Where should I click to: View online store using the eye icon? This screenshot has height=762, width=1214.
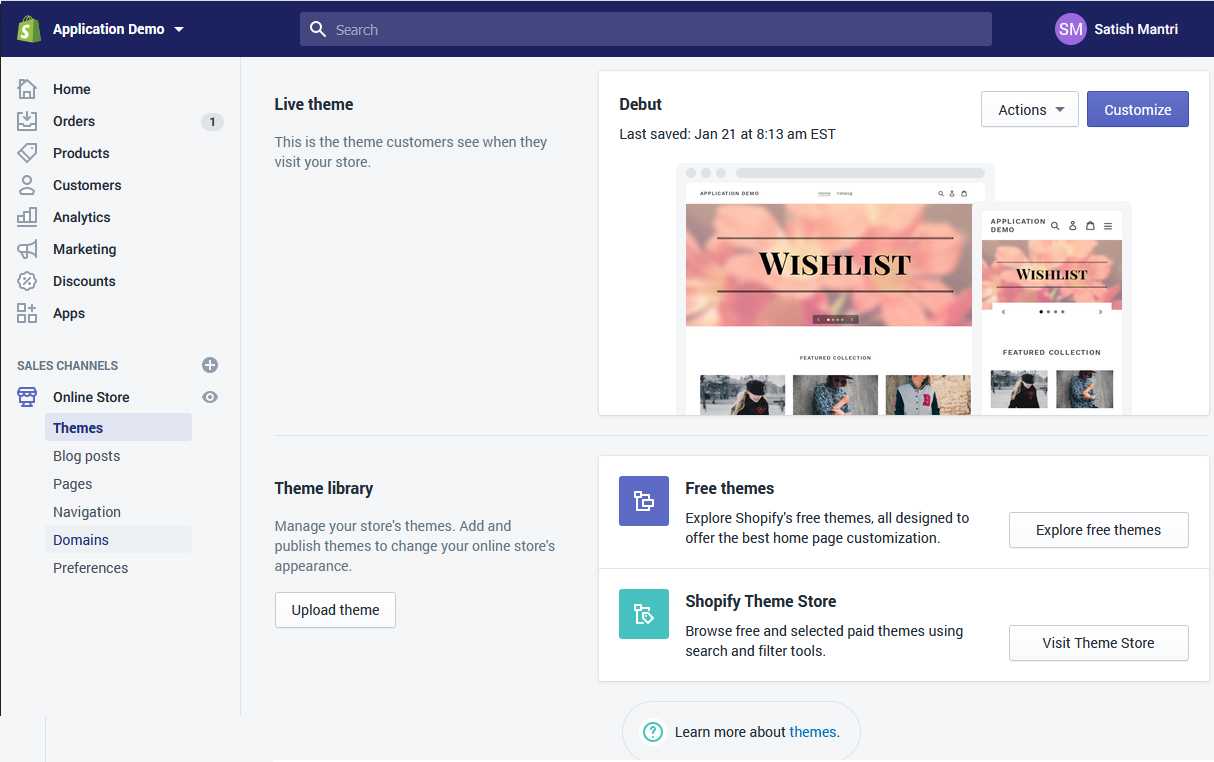click(x=210, y=397)
